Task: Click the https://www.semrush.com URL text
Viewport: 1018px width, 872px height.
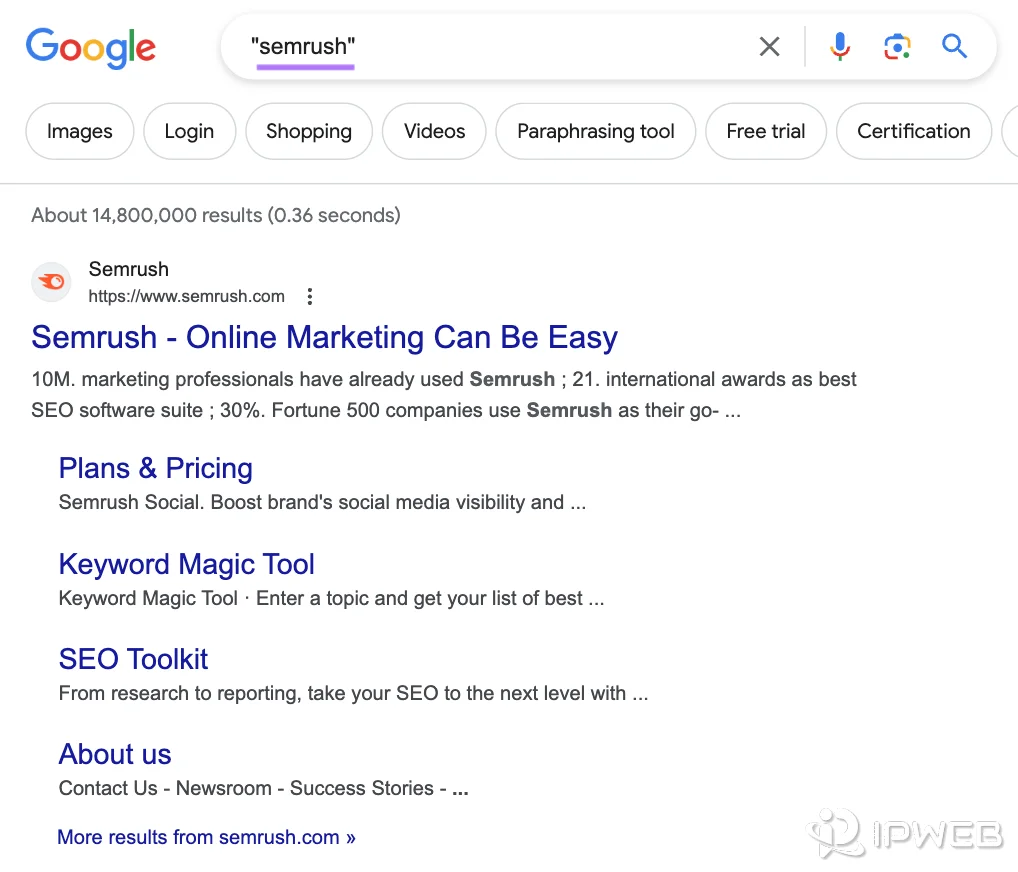Action: click(186, 296)
